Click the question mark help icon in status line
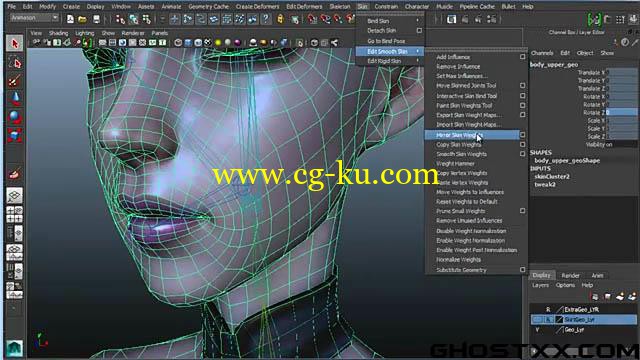 point(266,19)
